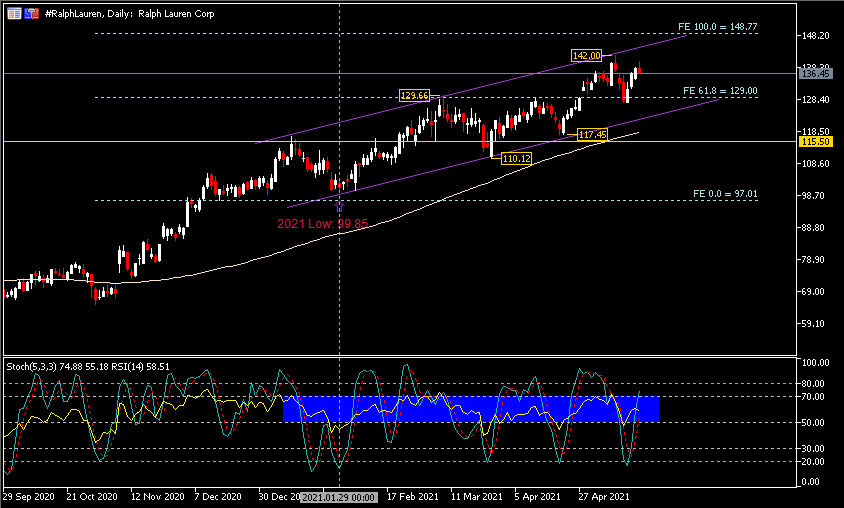Click the FE 100.0 = 148.77 label
This screenshot has height=508, width=844.
[x=718, y=26]
